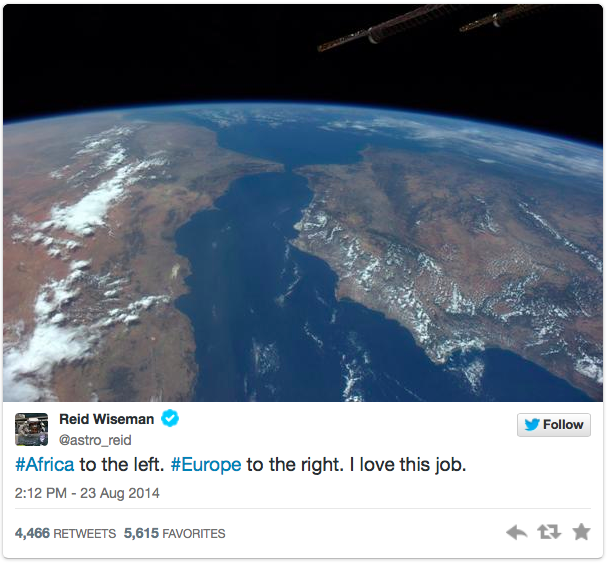Favorite the tweet with the star icon
This screenshot has width=611, height=565.
pyautogui.click(x=581, y=533)
